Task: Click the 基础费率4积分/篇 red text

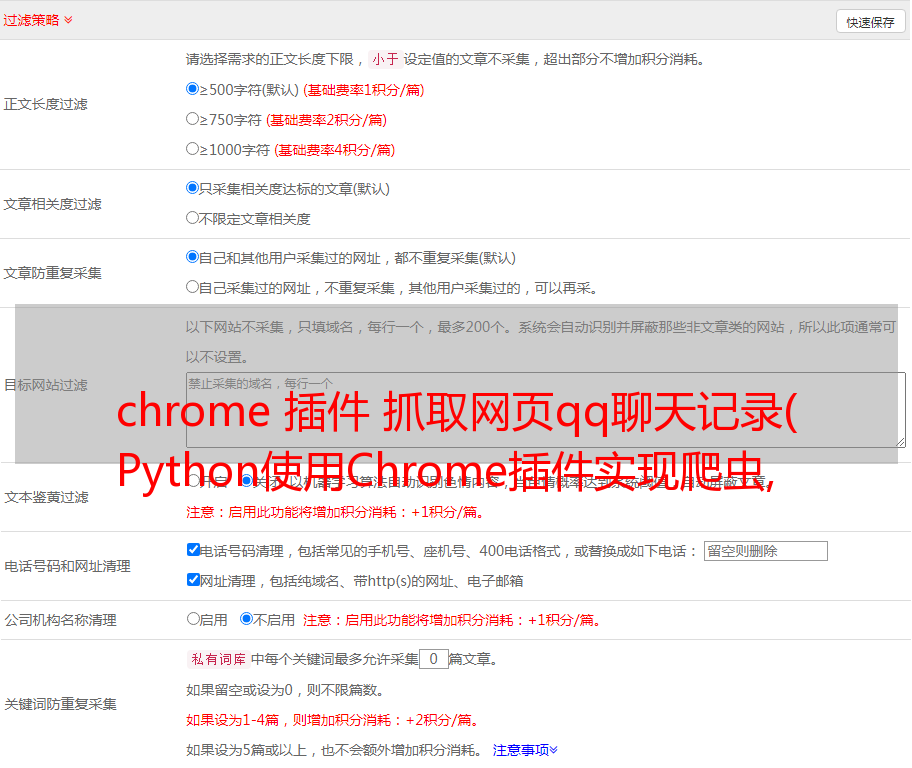Action: (x=334, y=150)
